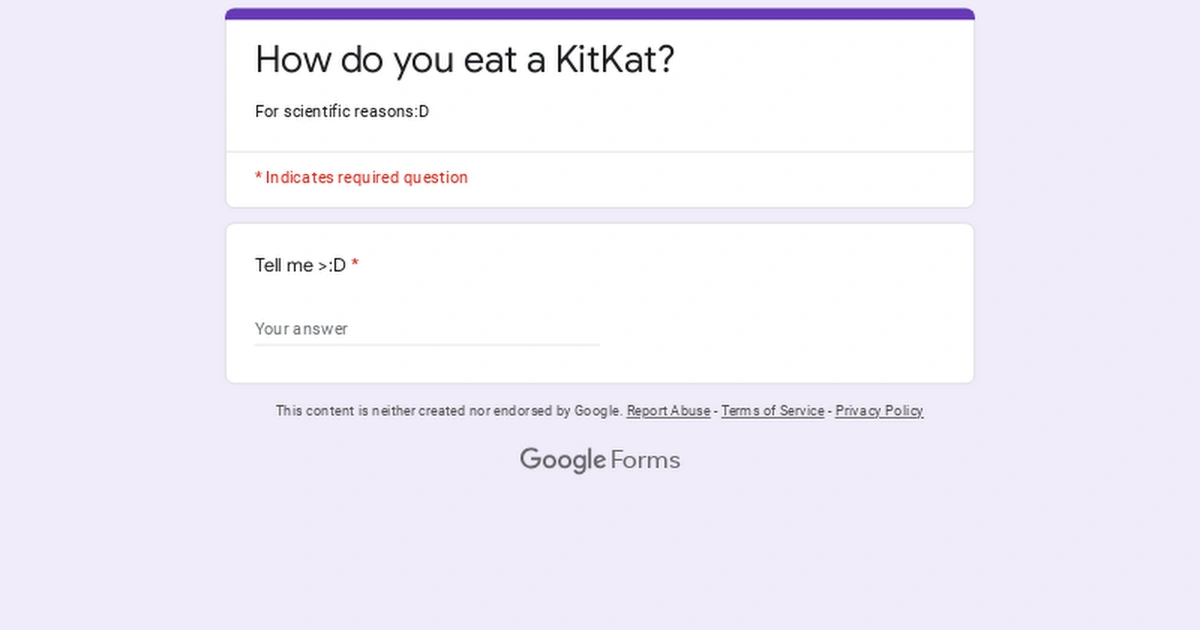Viewport: 1200px width, 630px height.
Task: Click the empty space beside the form card
Action: point(110,300)
